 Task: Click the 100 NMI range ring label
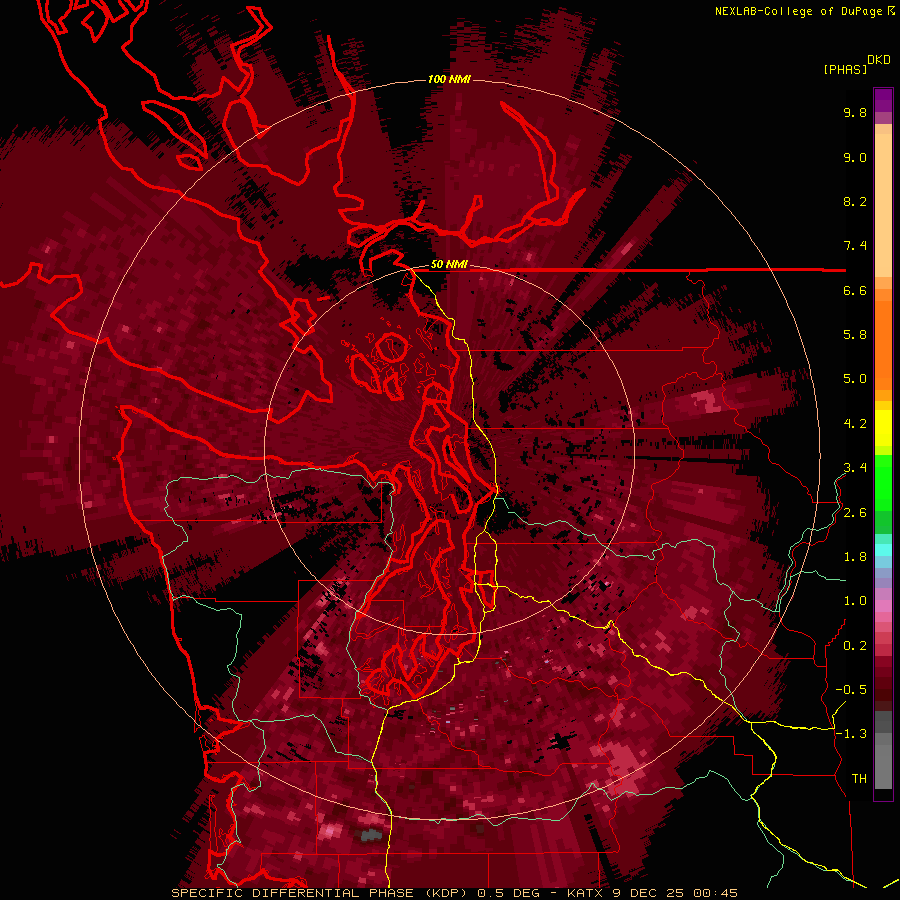(x=449, y=79)
